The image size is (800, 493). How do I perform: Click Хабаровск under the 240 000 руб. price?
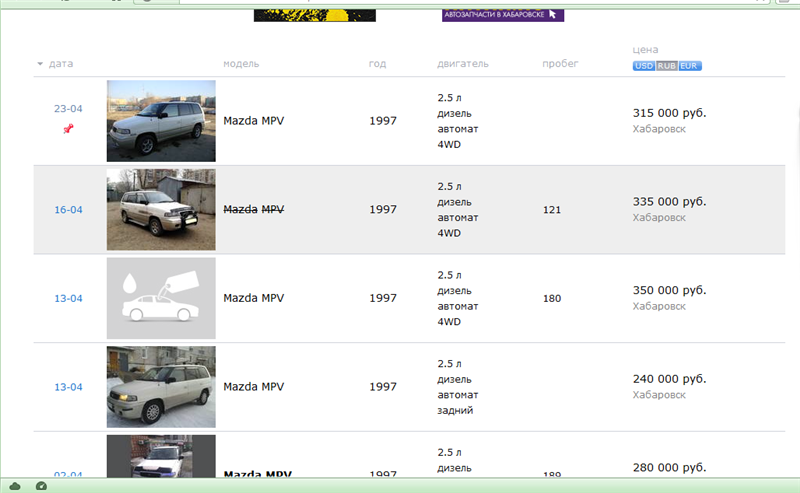[x=659, y=395]
